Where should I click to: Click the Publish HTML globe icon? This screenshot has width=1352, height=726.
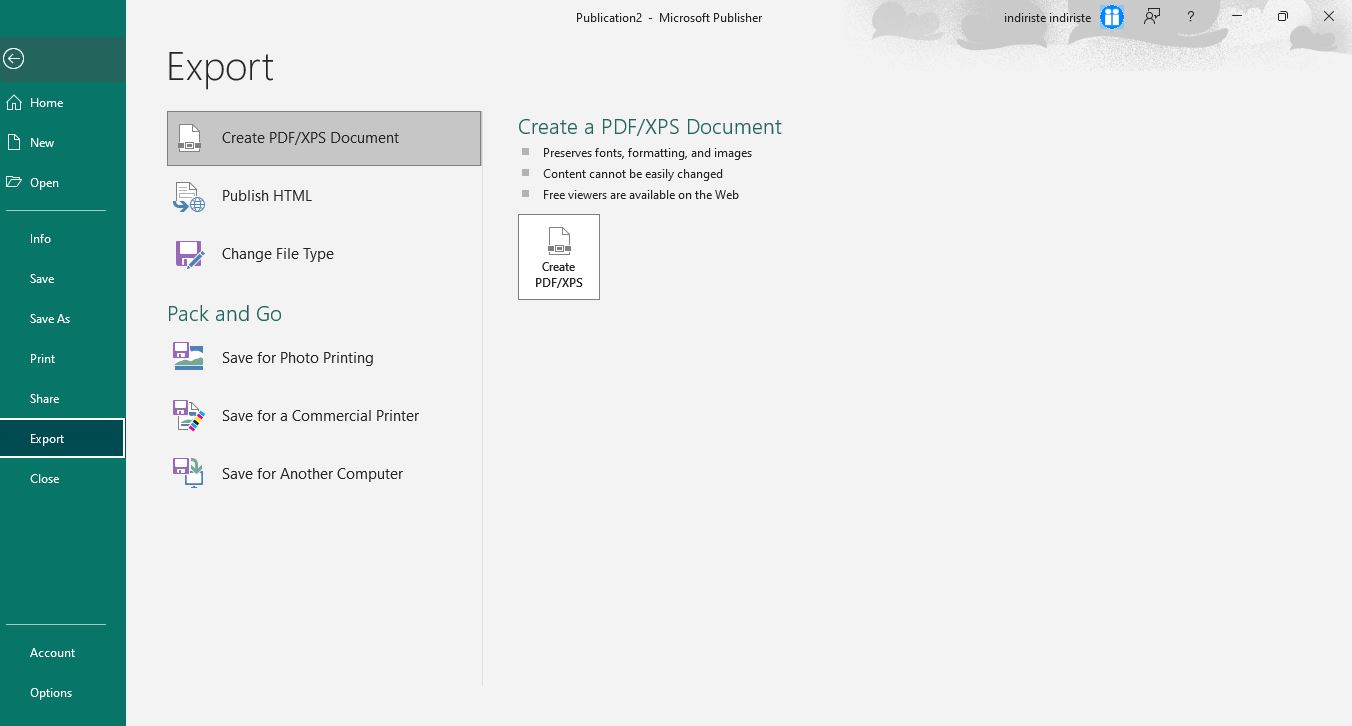(x=189, y=196)
